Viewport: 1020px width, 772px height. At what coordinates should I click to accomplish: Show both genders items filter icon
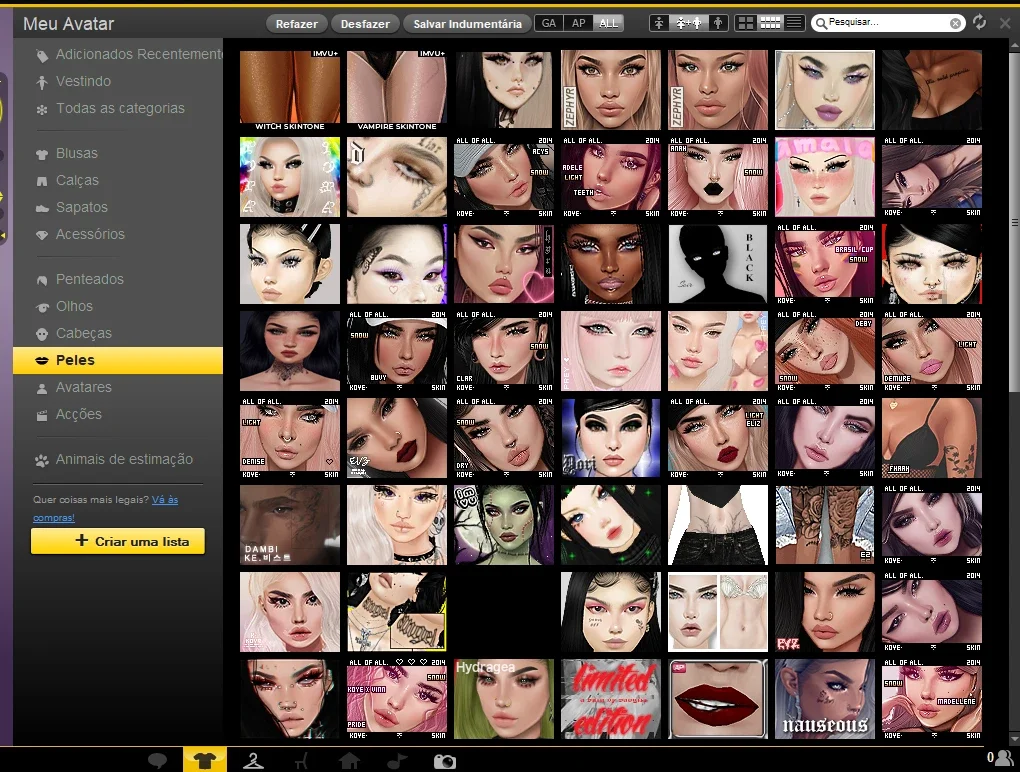pyautogui.click(x=688, y=23)
